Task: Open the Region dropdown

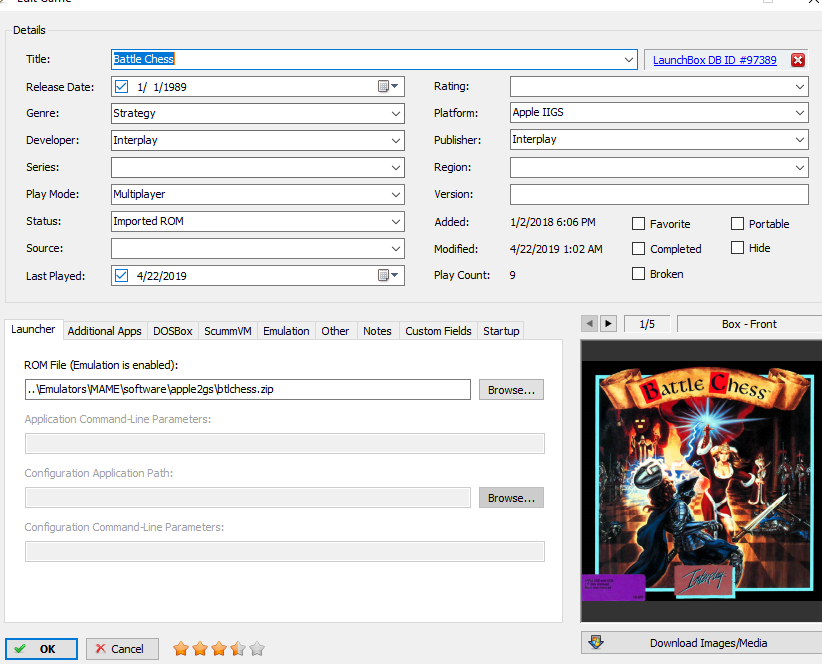Action: pos(799,168)
